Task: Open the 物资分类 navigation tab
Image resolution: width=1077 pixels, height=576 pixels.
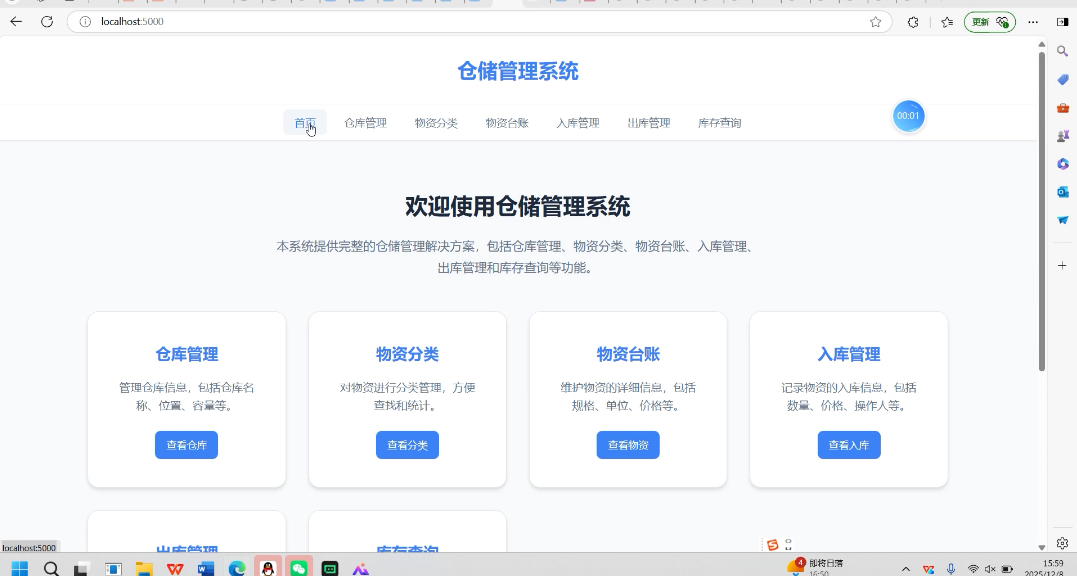Action: 436,123
